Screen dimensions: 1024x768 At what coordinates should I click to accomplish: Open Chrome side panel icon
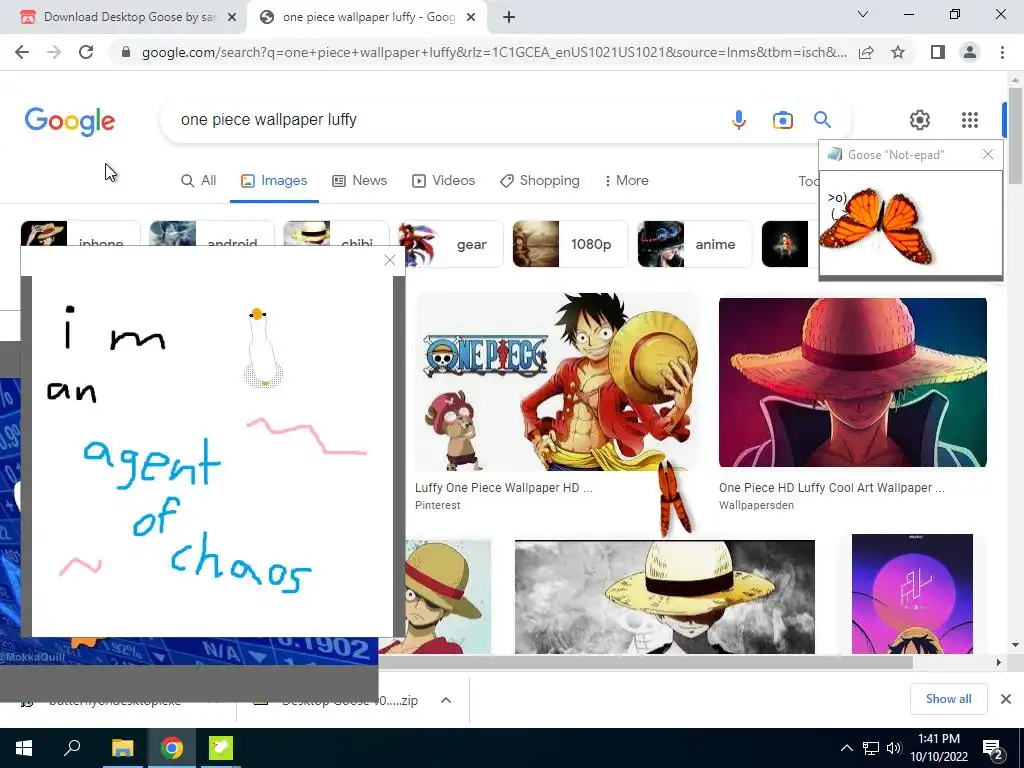coord(938,52)
